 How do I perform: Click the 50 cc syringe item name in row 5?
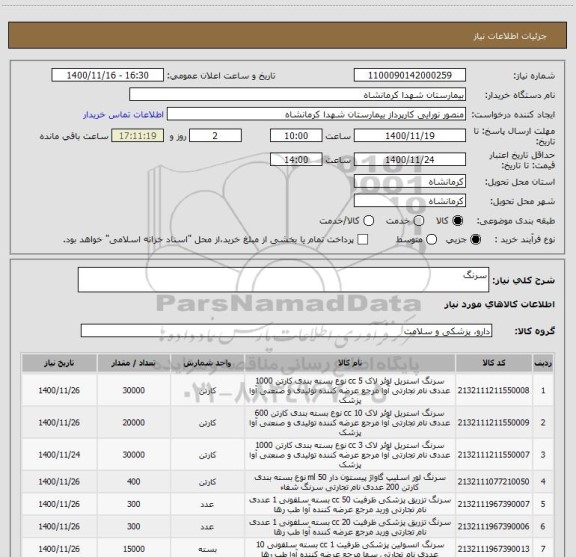(x=350, y=505)
